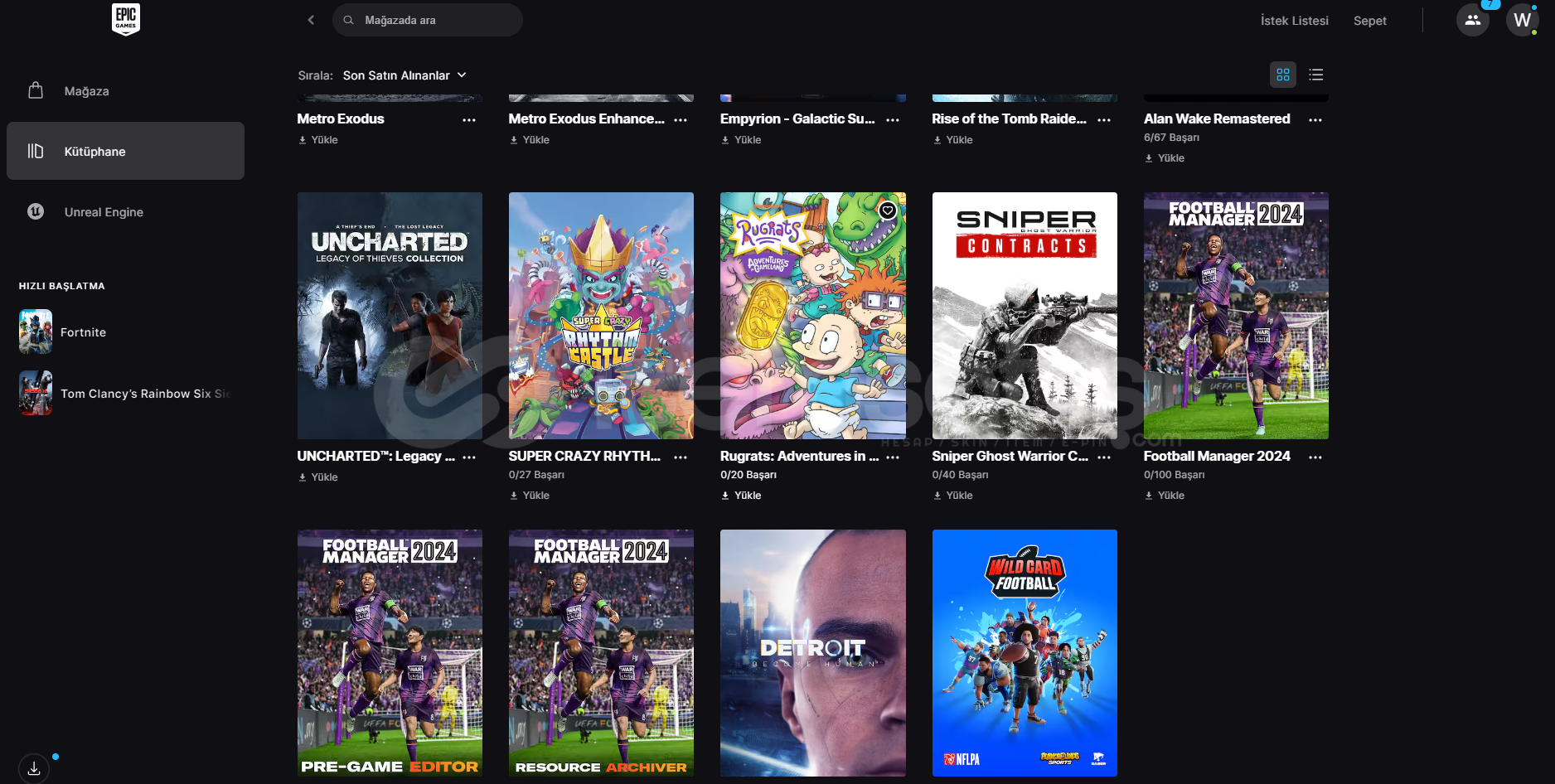The width and height of the screenshot is (1555, 784).
Task: Click the Football Manager 2024 title
Action: (x=1217, y=456)
